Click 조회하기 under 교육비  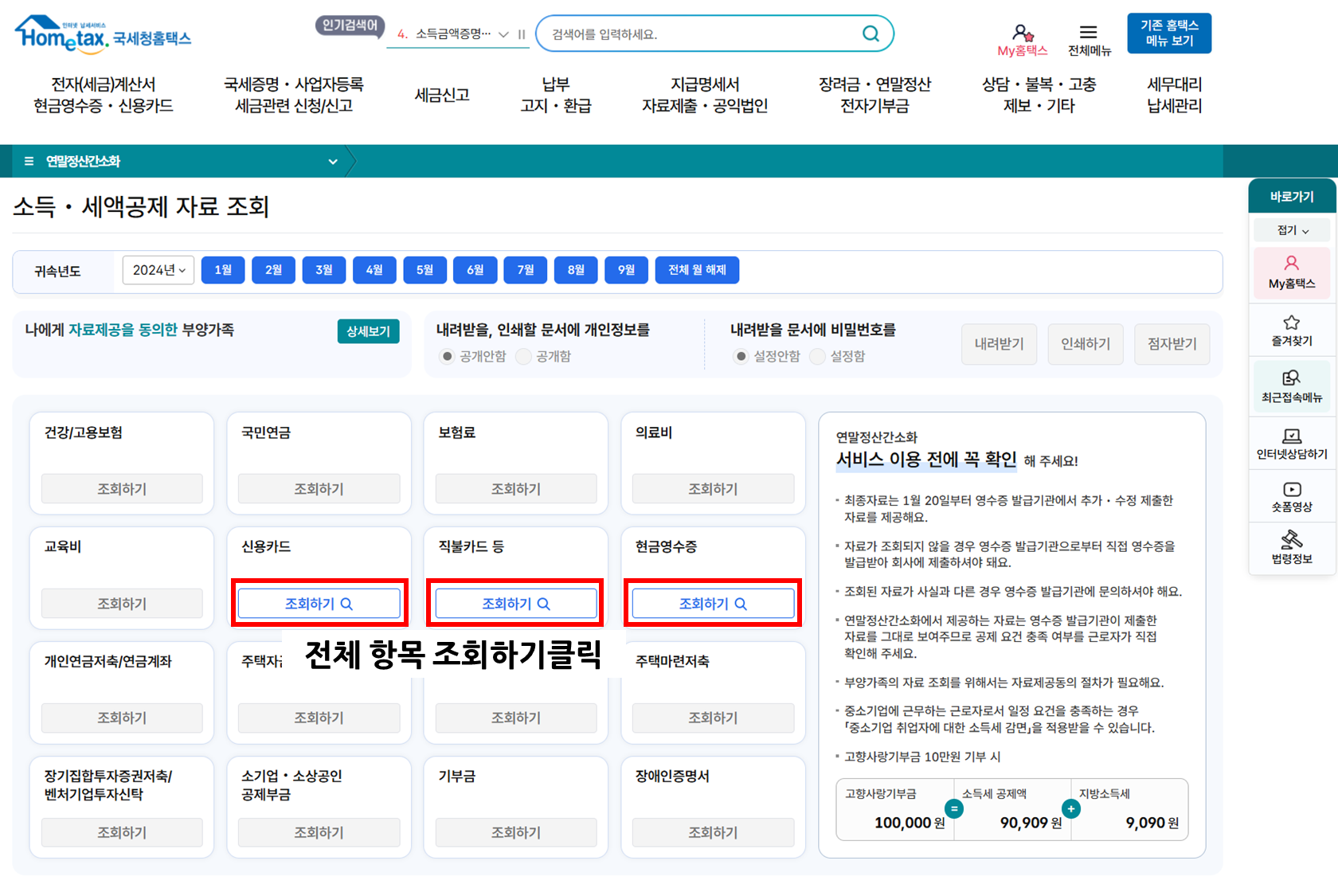tap(122, 604)
